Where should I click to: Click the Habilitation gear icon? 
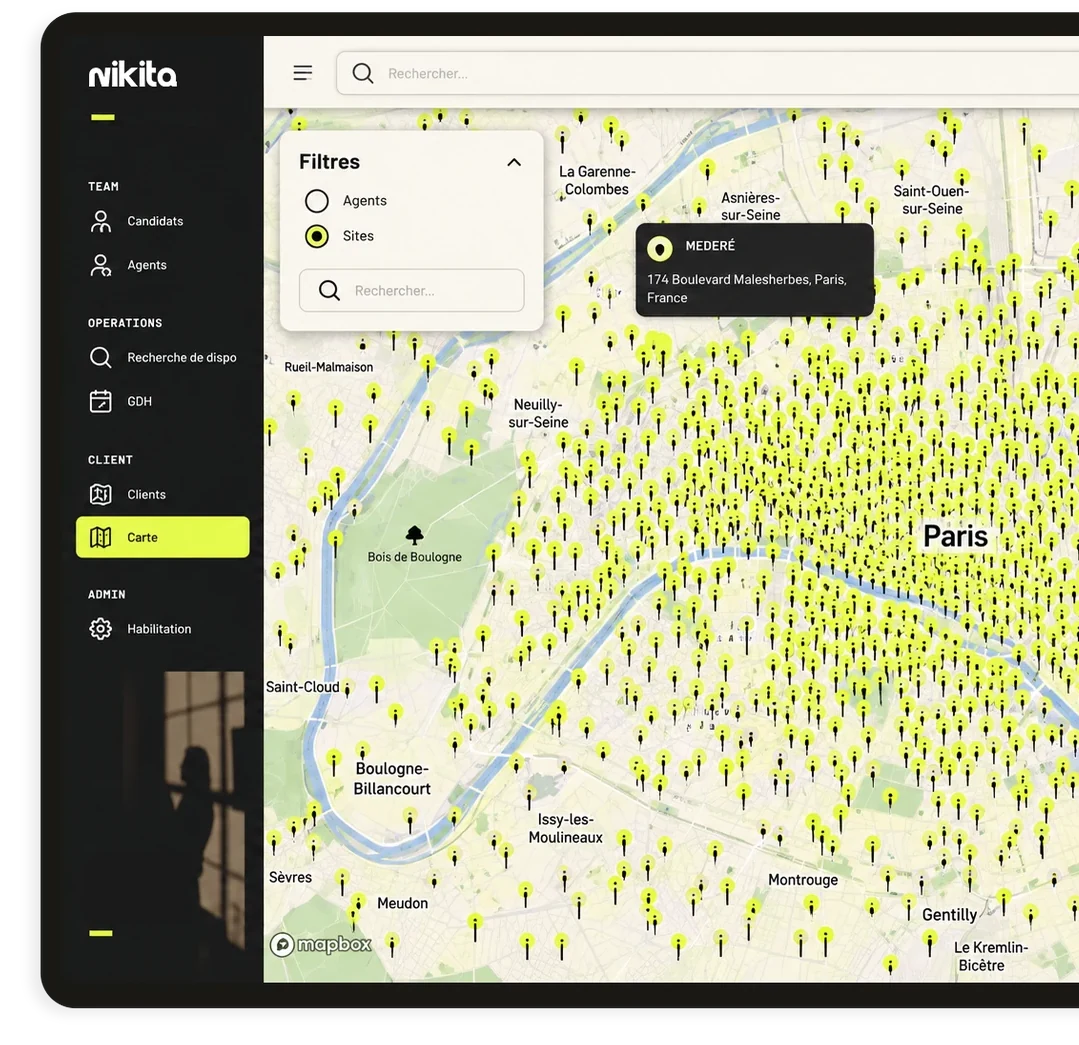tap(100, 629)
